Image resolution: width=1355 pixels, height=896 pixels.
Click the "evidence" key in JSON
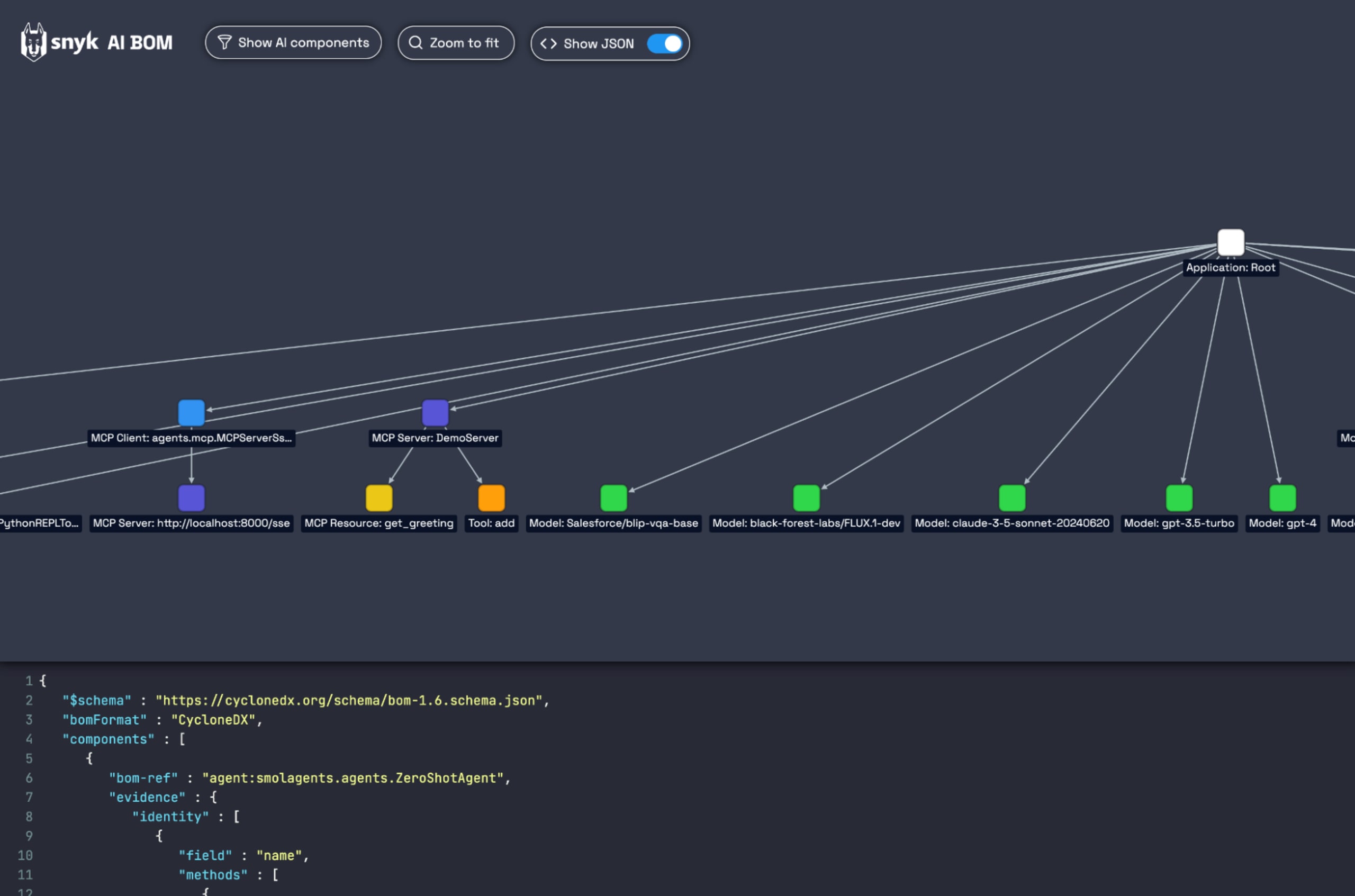147,798
